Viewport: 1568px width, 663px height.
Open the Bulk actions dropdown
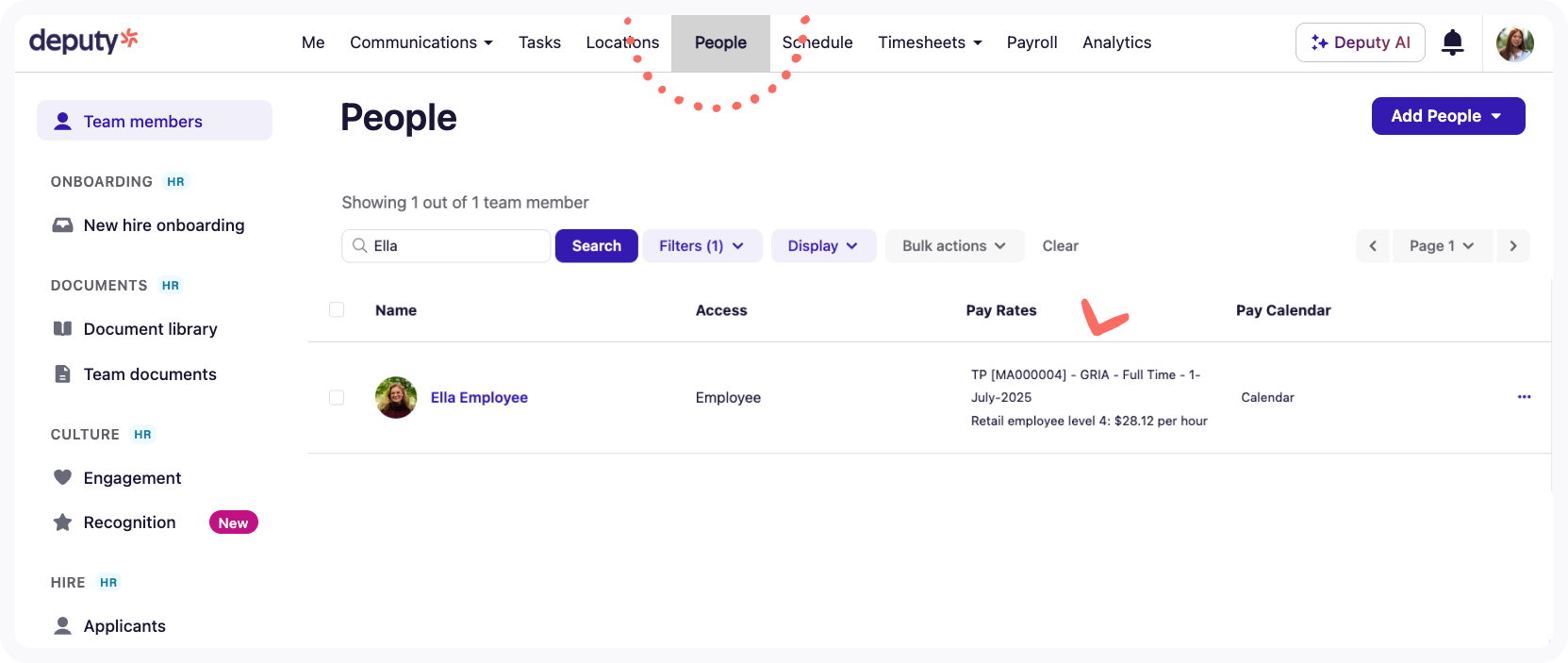tap(954, 246)
